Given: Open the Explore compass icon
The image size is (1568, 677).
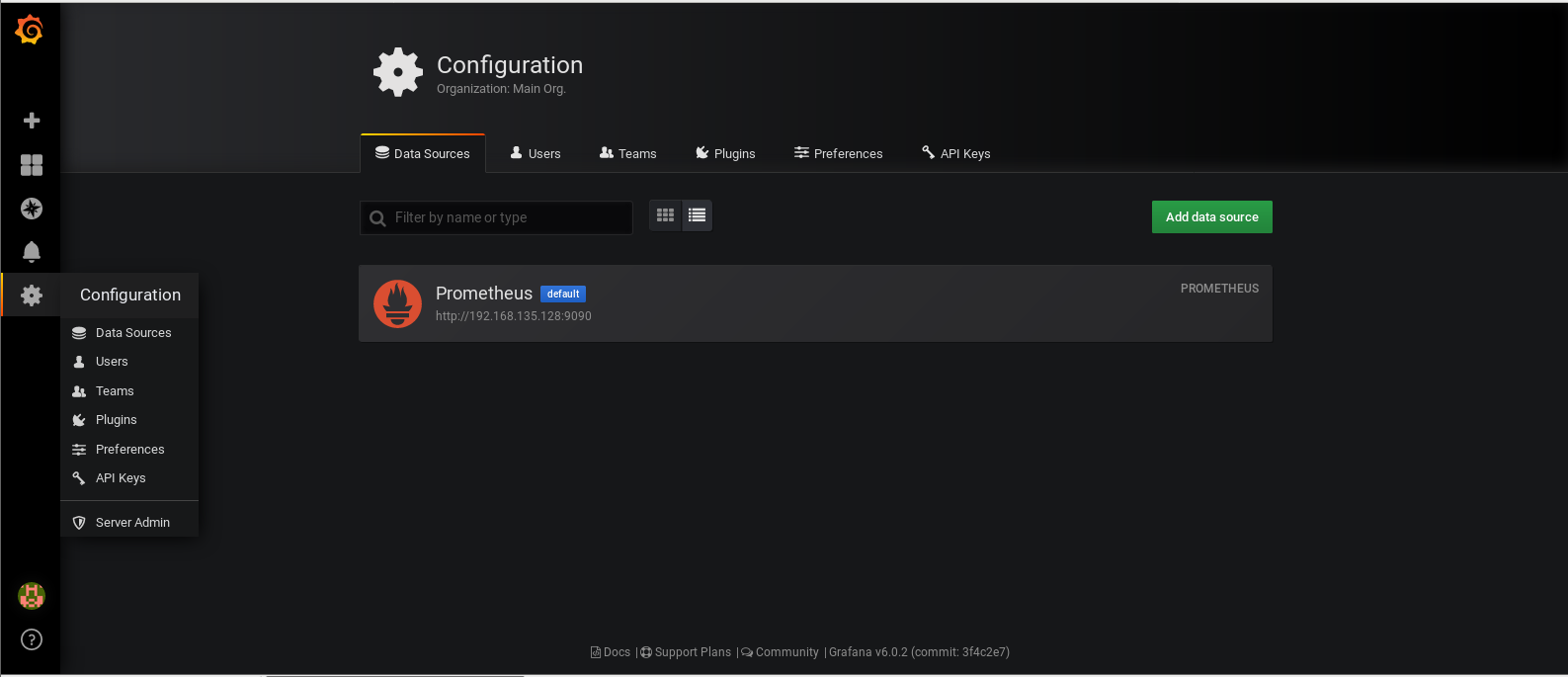Looking at the screenshot, I should pos(32,209).
